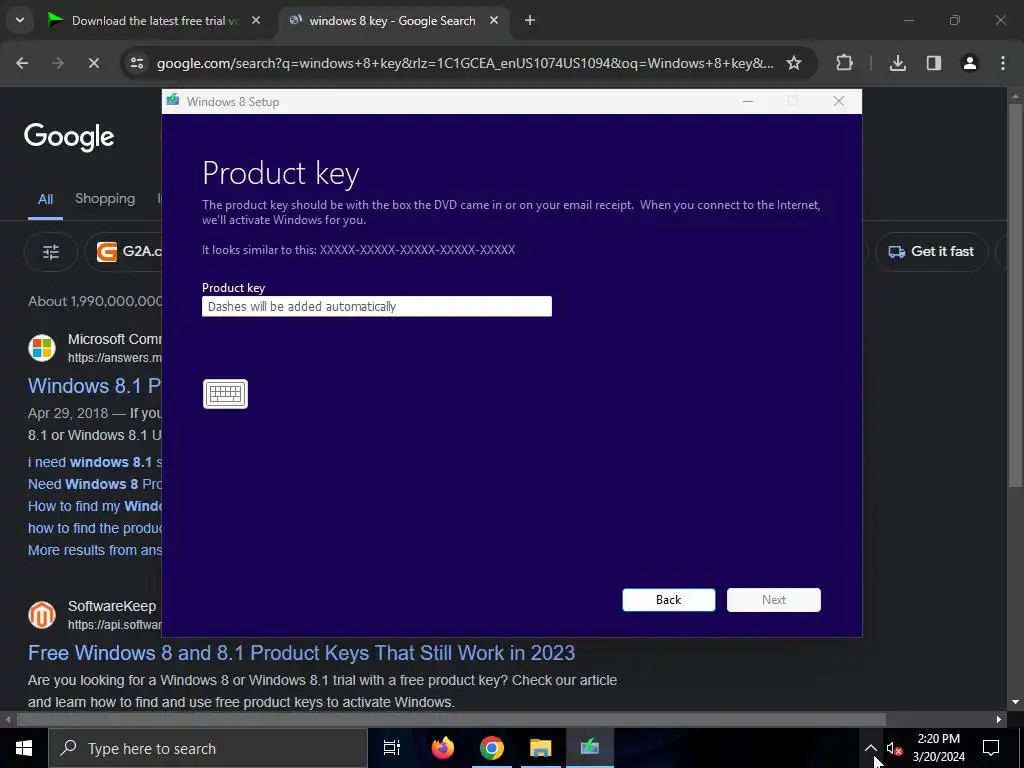The image size is (1024, 768).
Task: Select the windows 8 key Google Search tab
Action: click(x=392, y=21)
